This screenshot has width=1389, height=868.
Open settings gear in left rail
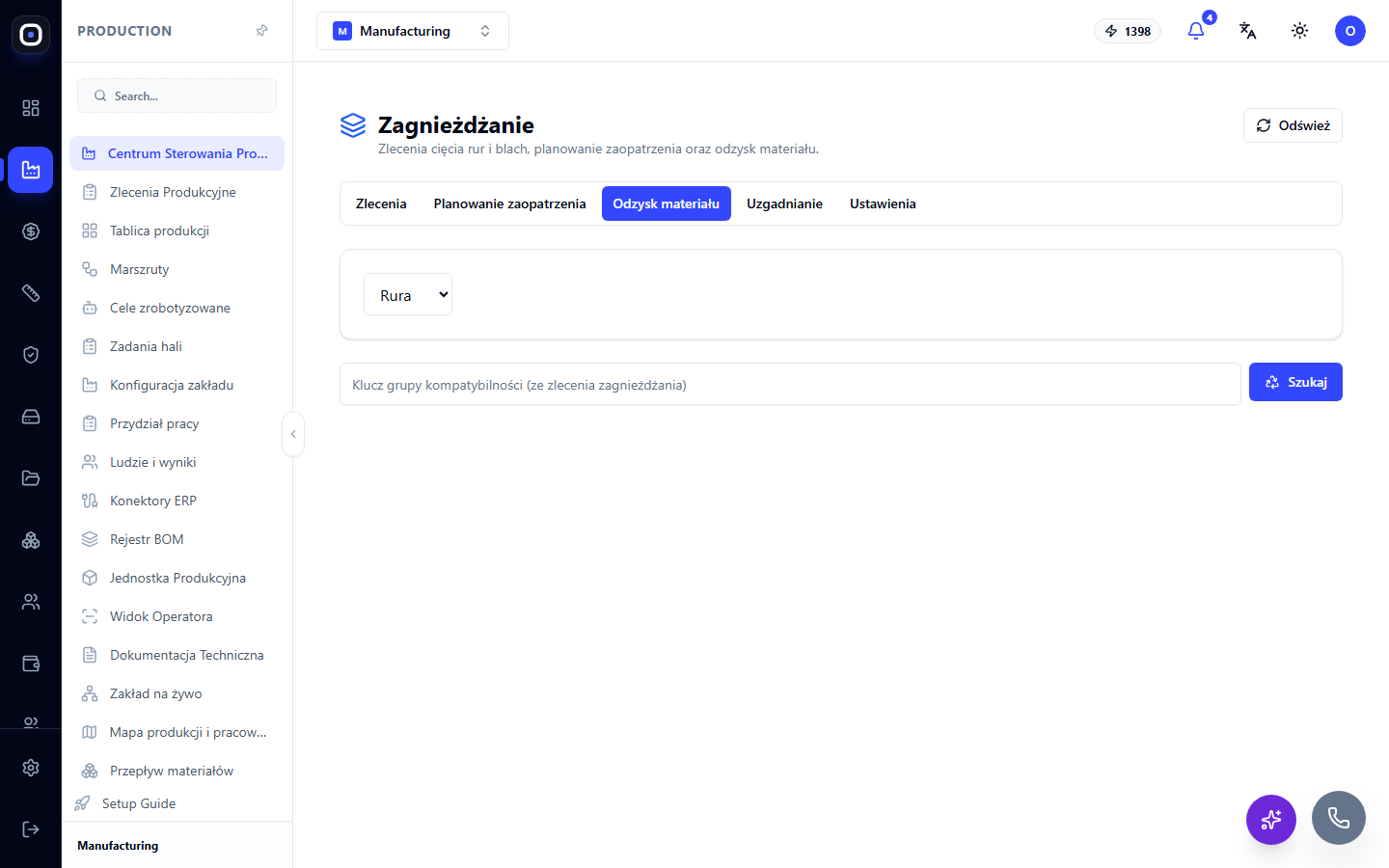(31, 768)
